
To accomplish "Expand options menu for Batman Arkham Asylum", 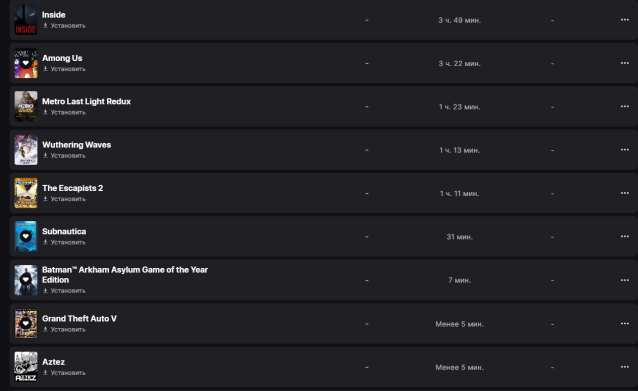I will (625, 280).
